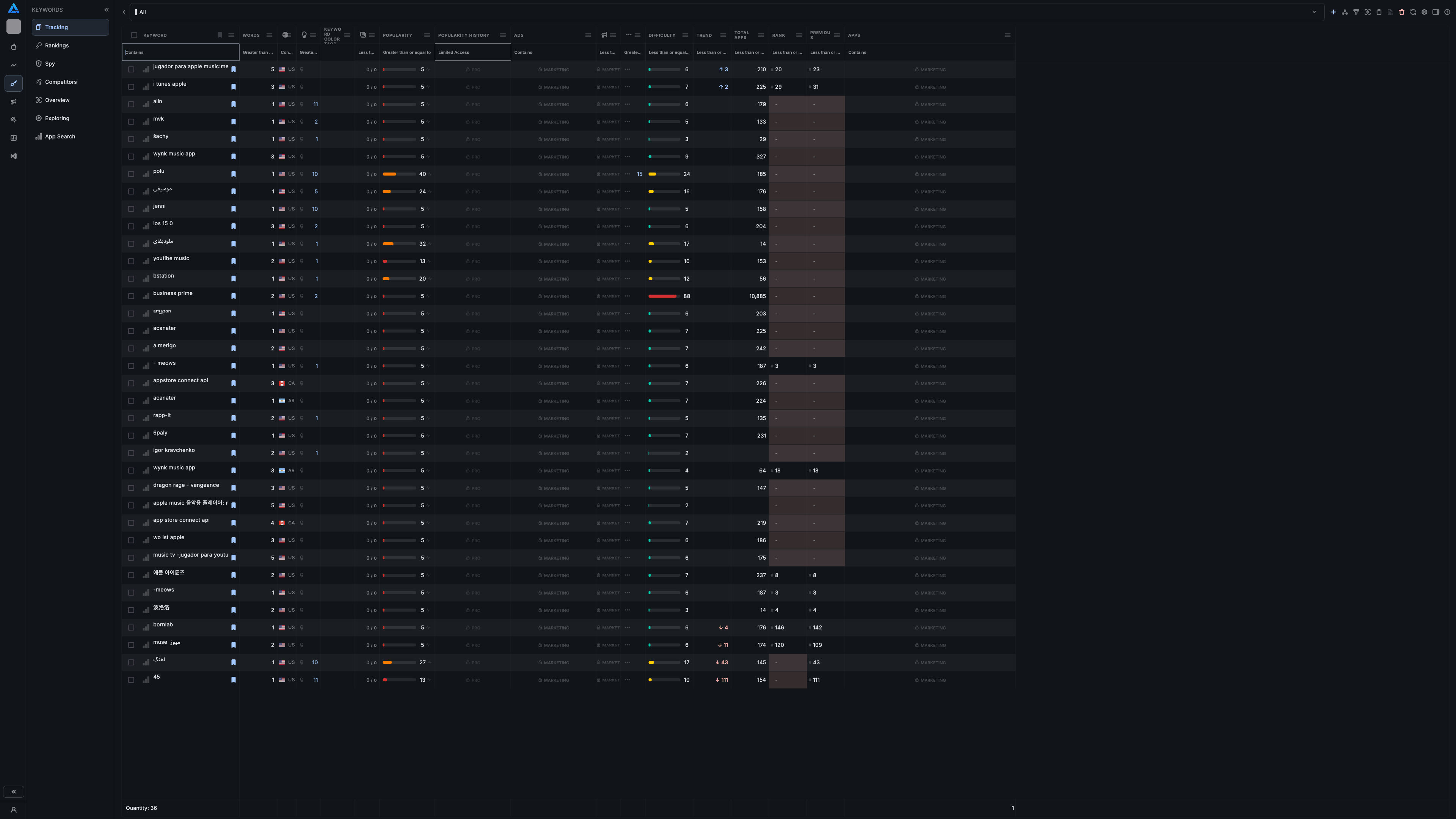The height and width of the screenshot is (819, 1456).
Task: Open App Search in the sidebar
Action: 60,136
